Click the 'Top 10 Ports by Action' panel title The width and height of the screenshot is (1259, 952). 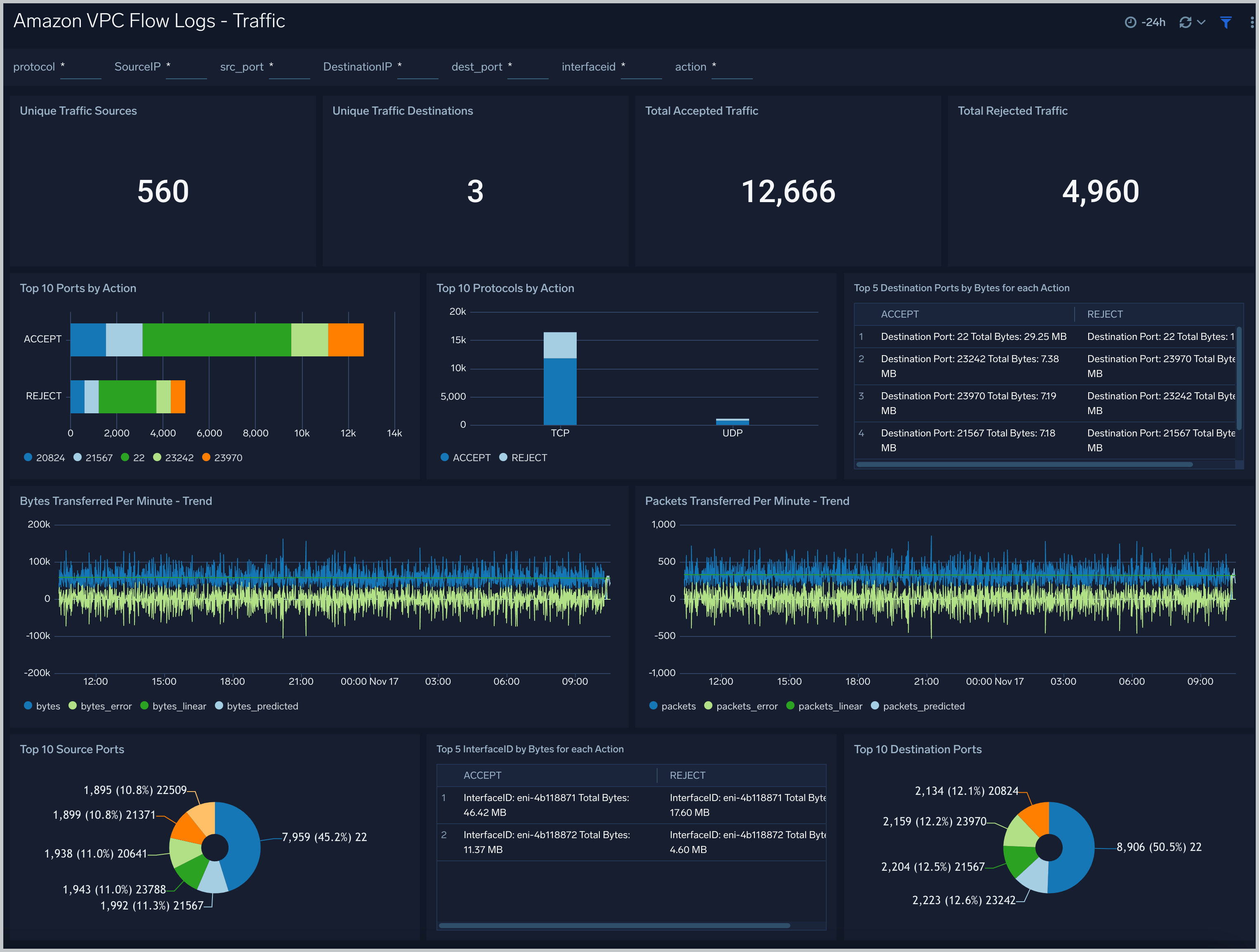point(78,288)
